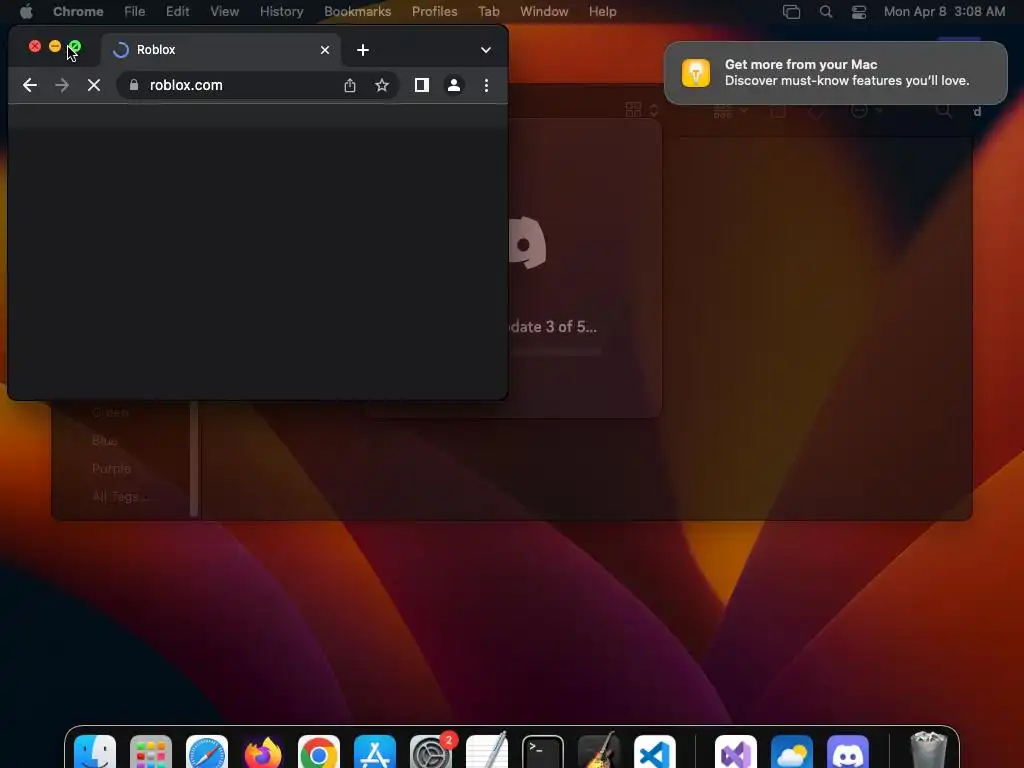Open Chrome three-dot menu
Screen dimensions: 1024x768
pyautogui.click(x=487, y=85)
